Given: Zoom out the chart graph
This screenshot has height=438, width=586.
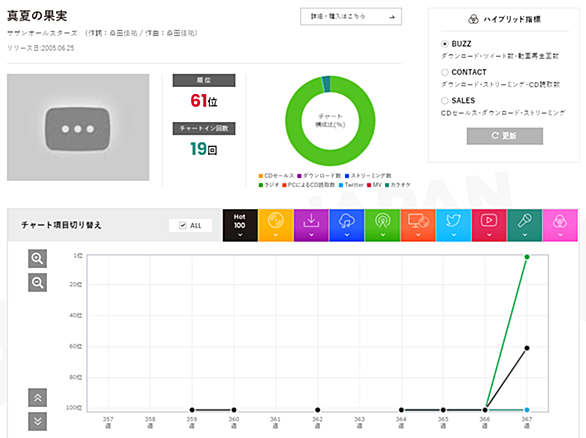Looking at the screenshot, I should click(37, 283).
